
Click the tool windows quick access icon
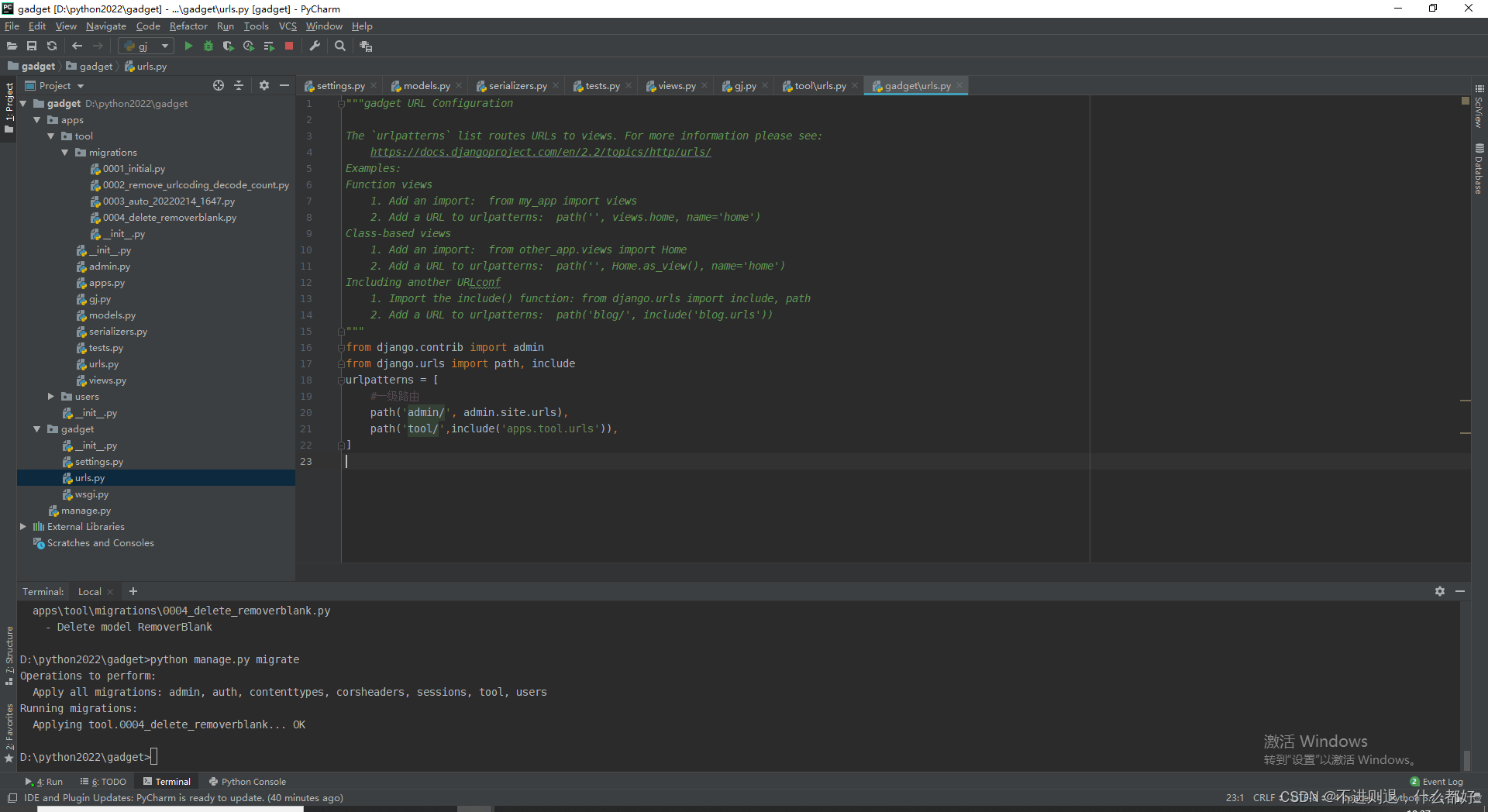click(x=12, y=798)
